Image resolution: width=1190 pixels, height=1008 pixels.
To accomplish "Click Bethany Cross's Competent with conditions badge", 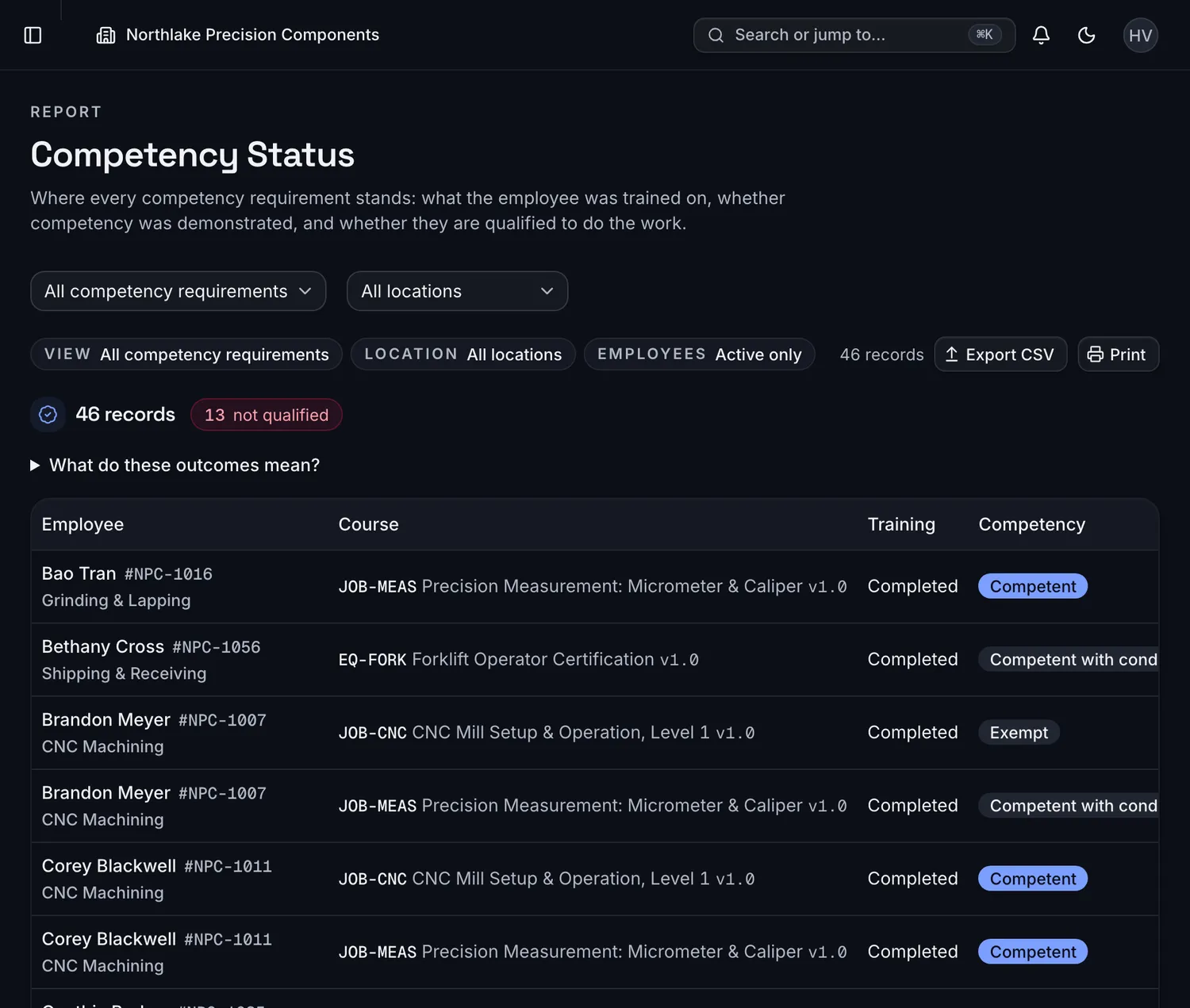I will pos(1069,659).
